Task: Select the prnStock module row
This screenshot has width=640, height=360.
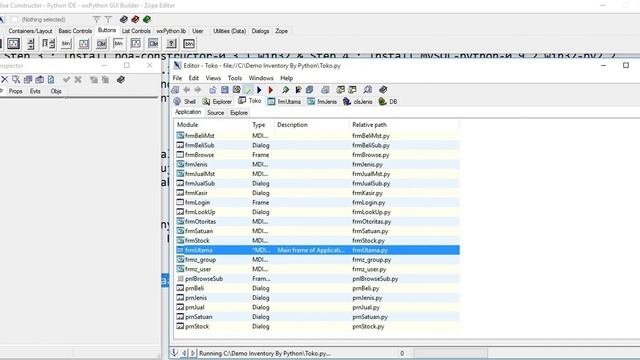Action: coord(318,327)
